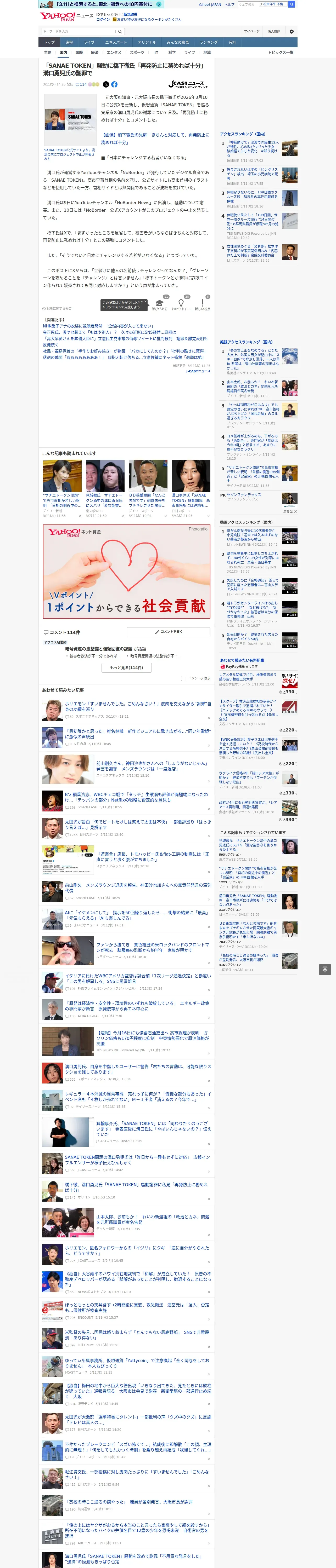Open the エキスパート navigation tab

(x=116, y=43)
